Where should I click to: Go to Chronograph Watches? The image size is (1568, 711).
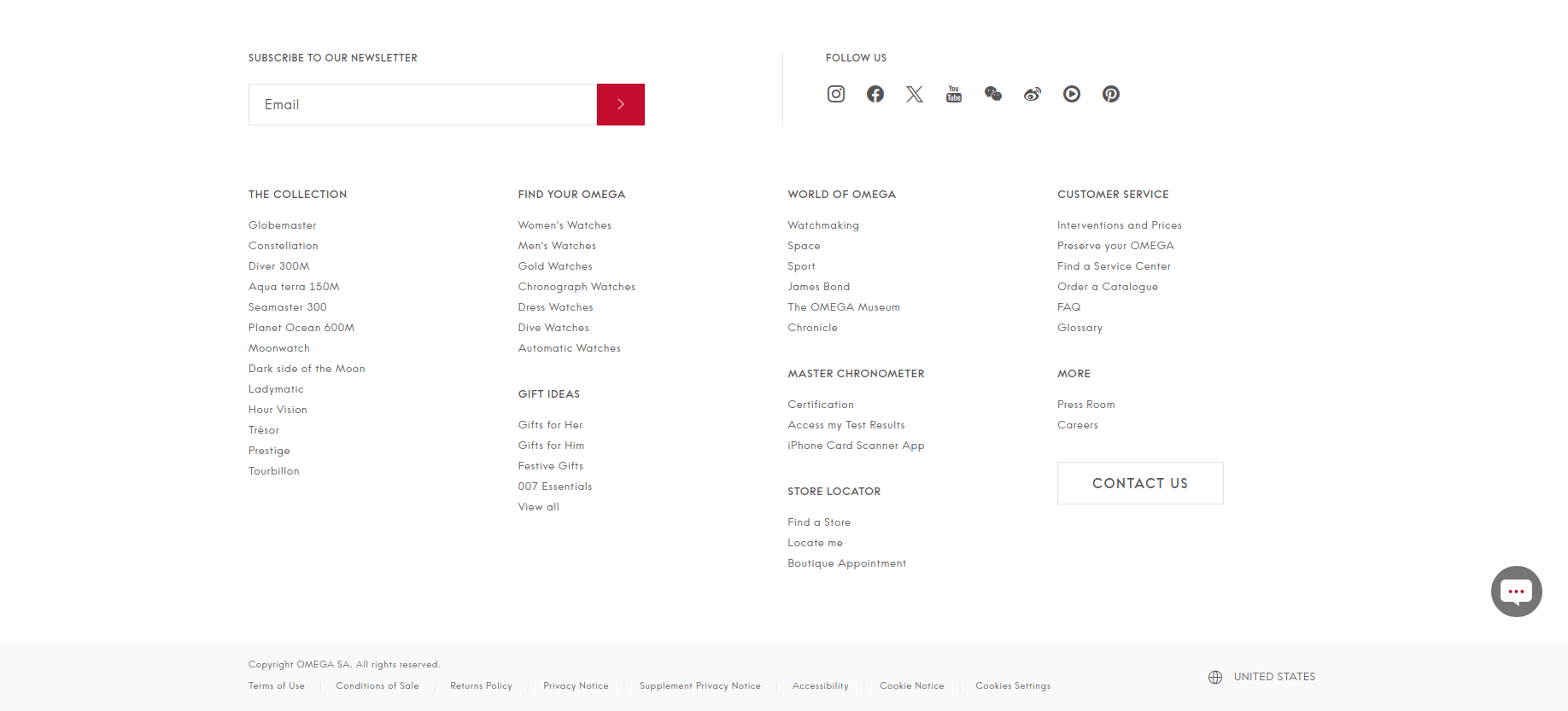coord(576,287)
